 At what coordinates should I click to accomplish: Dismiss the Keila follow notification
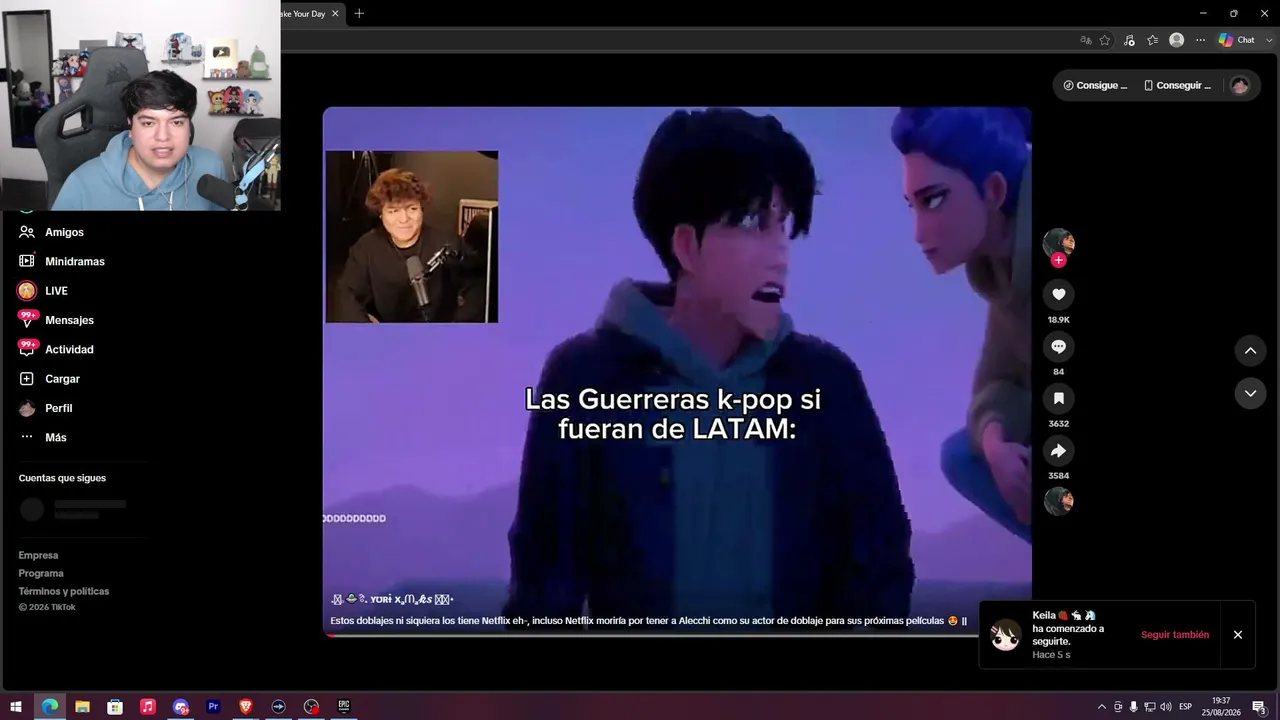coord(1238,635)
